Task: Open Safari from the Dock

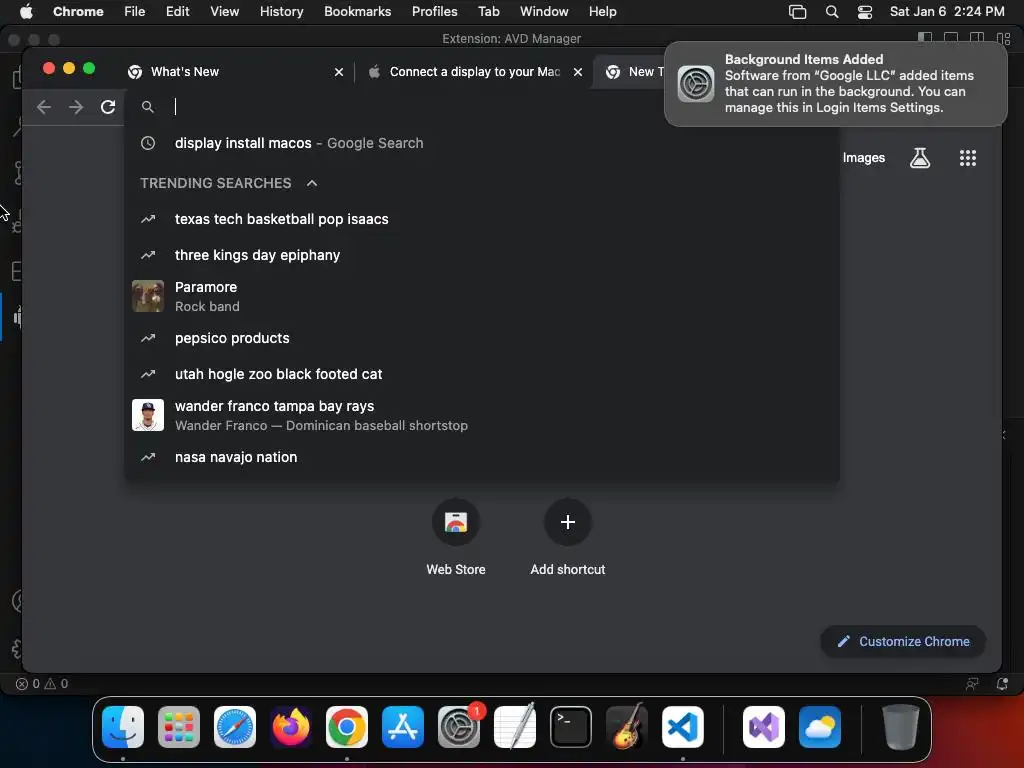Action: [235, 727]
